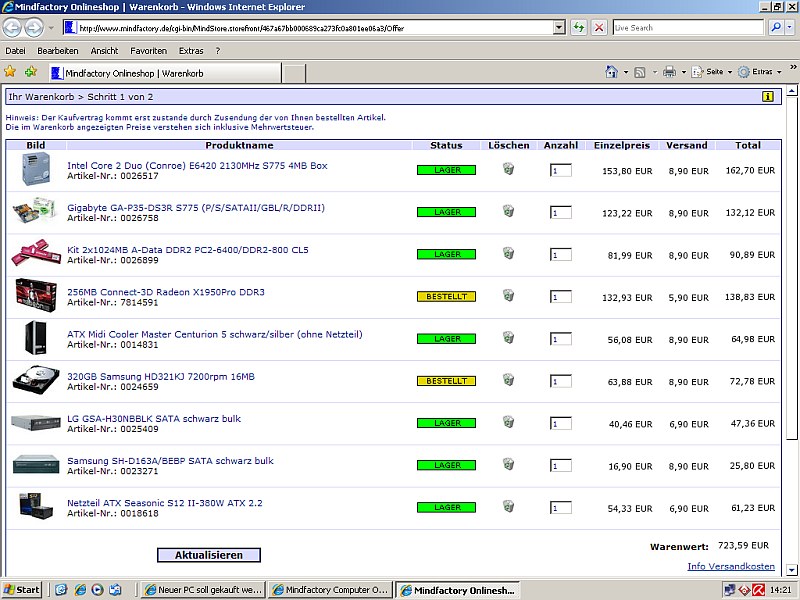Click the Aktualisieren button
The image size is (800, 600).
click(209, 555)
